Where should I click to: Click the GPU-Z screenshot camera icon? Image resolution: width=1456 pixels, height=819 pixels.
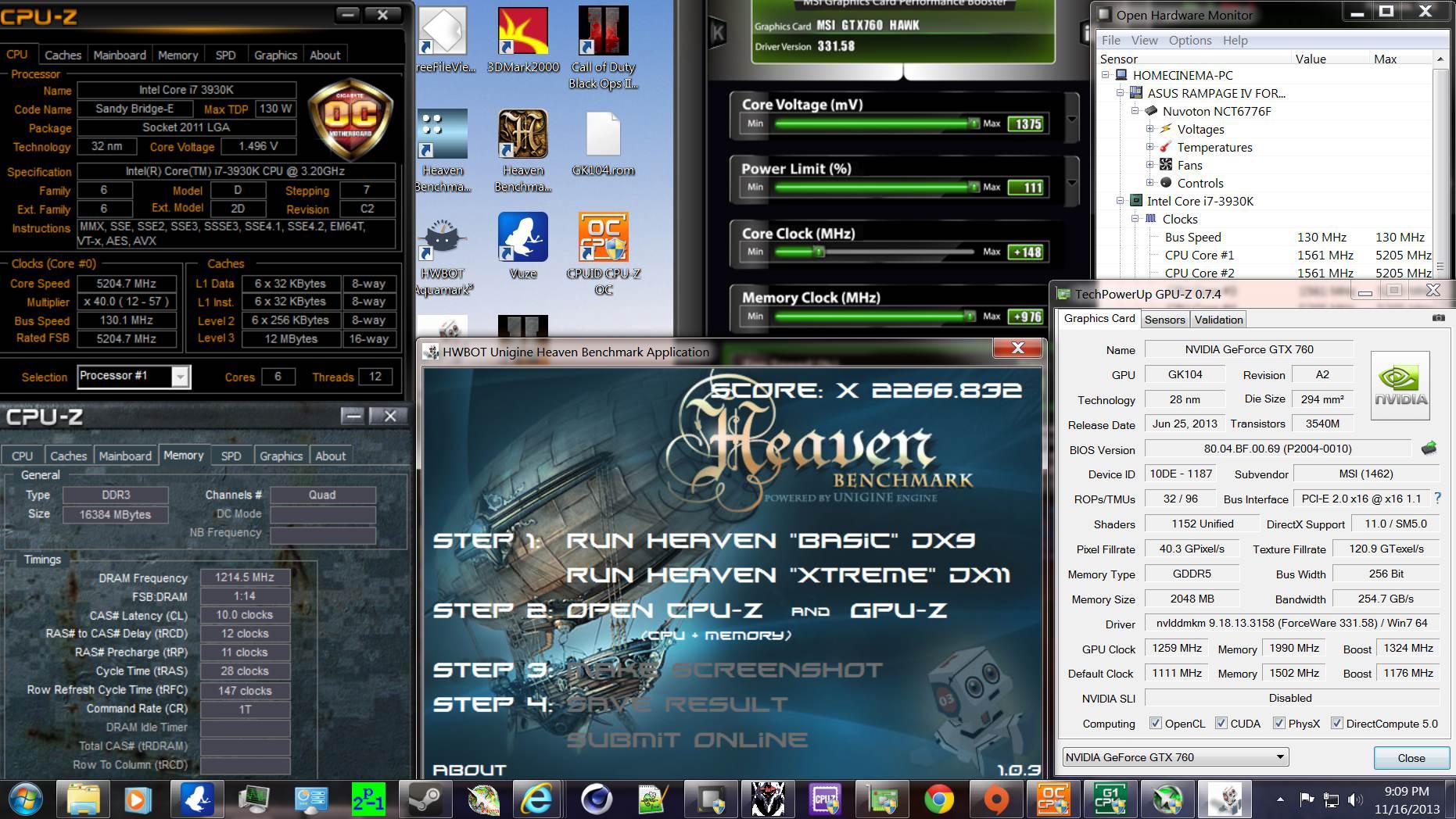pyautogui.click(x=1438, y=318)
